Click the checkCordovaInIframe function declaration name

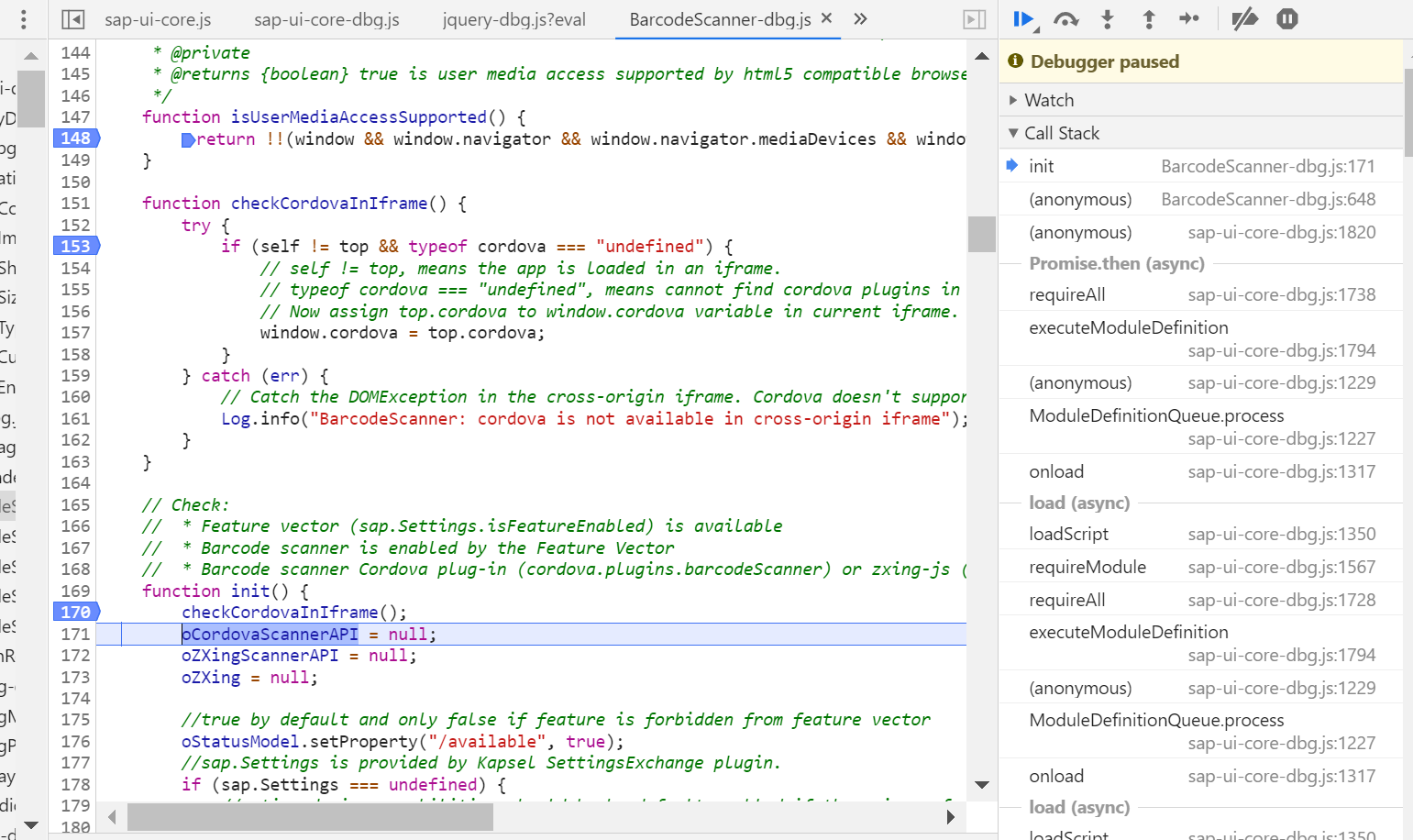point(329,203)
